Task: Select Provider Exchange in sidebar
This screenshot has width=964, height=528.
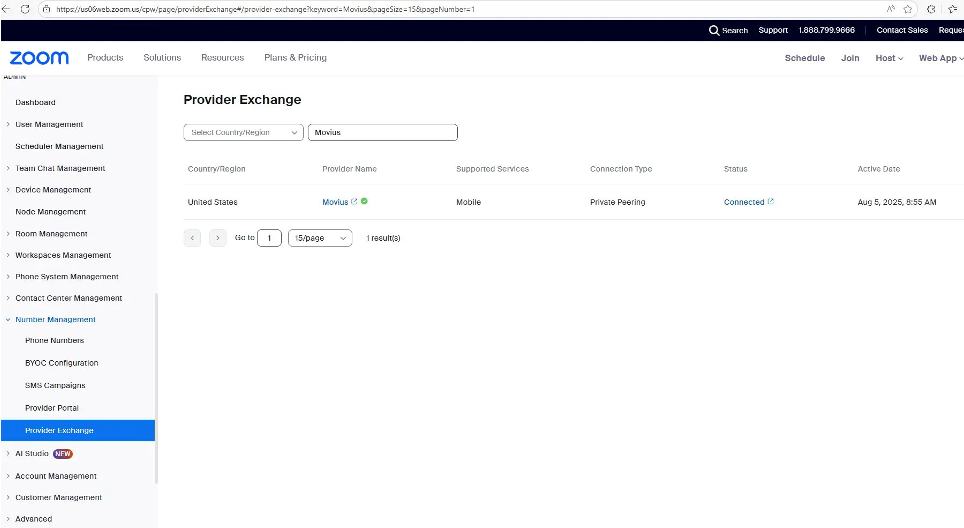Action: pyautogui.click(x=78, y=430)
